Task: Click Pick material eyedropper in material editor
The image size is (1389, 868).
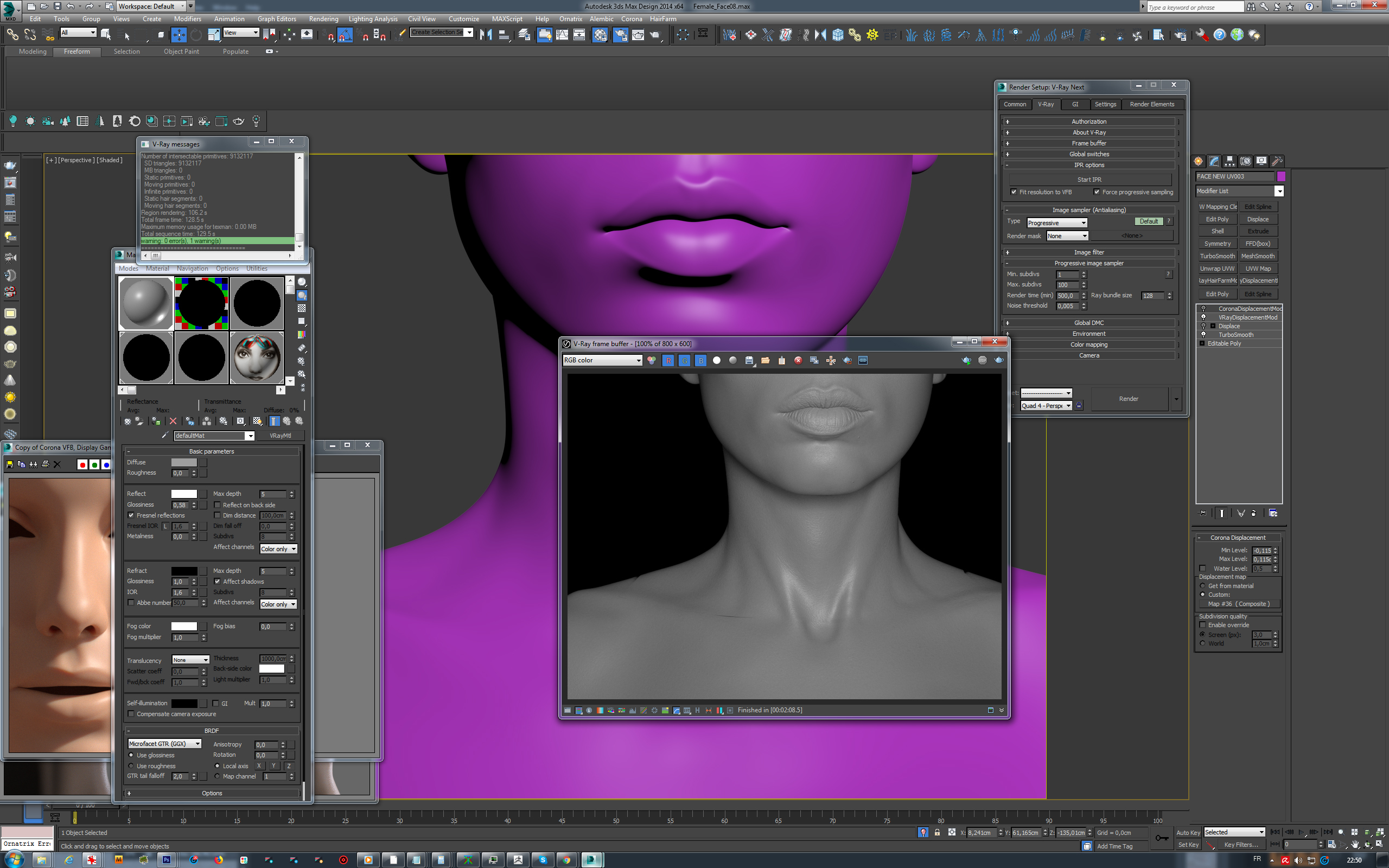Action: [165, 436]
